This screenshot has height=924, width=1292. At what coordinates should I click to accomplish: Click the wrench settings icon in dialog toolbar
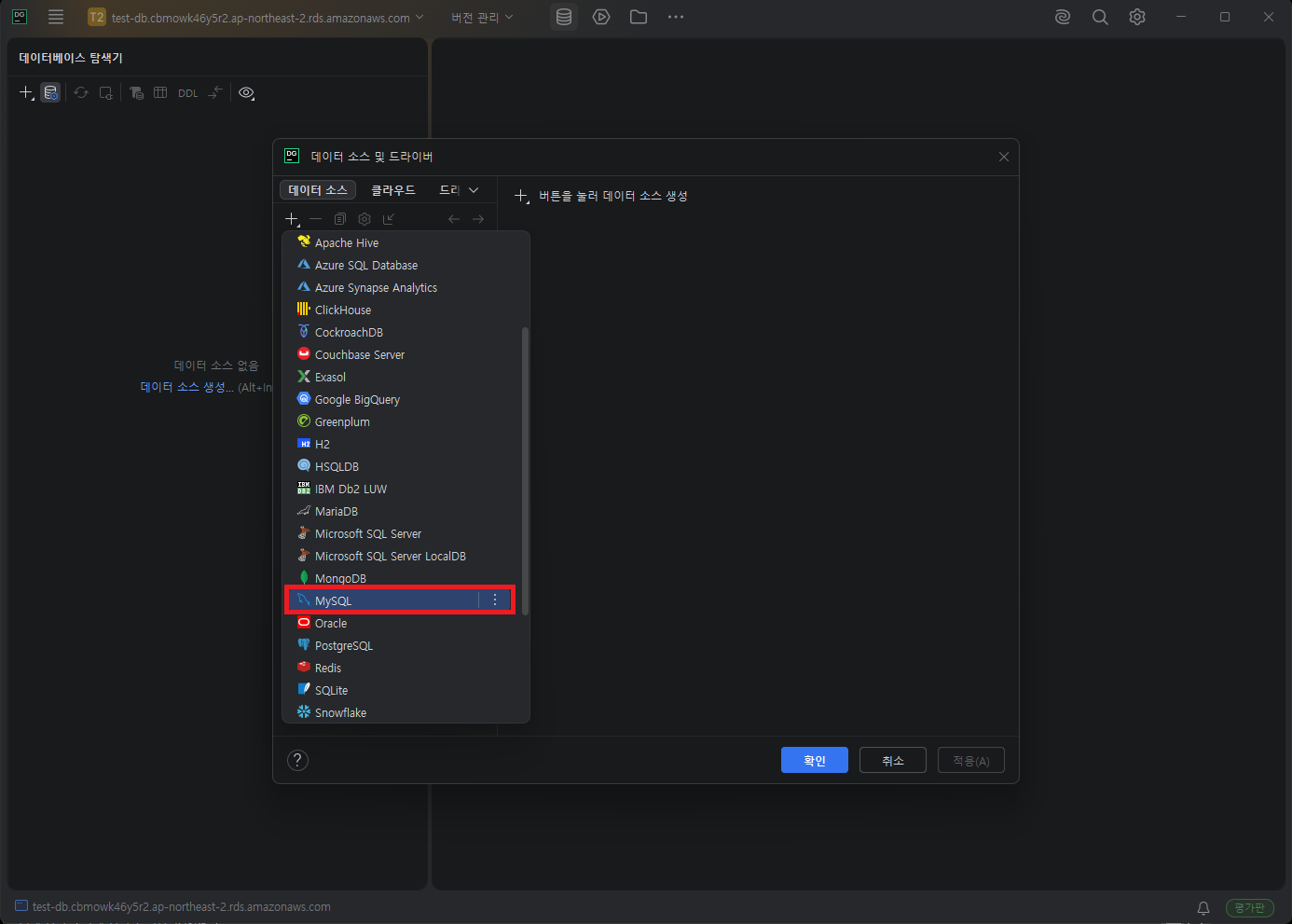[364, 219]
